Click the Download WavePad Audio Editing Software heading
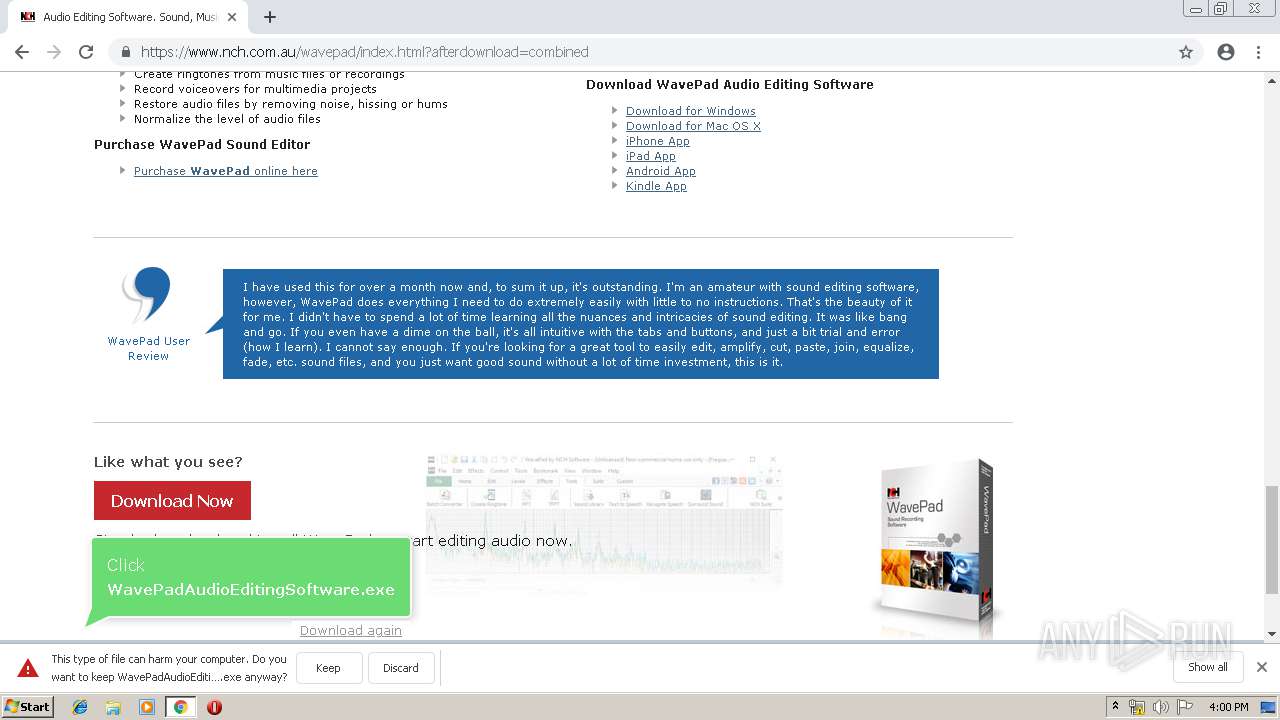The image size is (1280, 720). point(730,84)
